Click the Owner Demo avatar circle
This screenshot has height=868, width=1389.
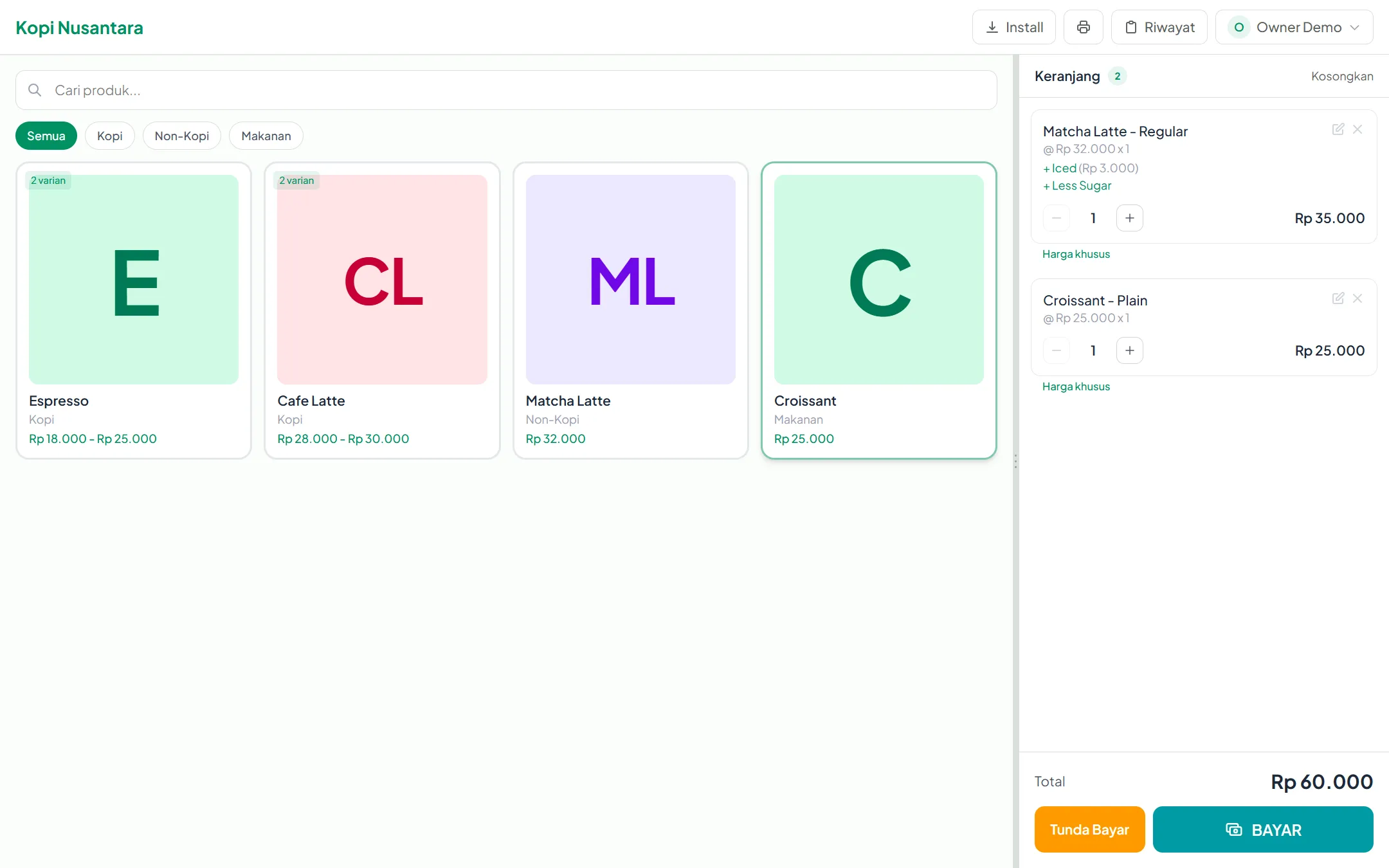(1239, 27)
